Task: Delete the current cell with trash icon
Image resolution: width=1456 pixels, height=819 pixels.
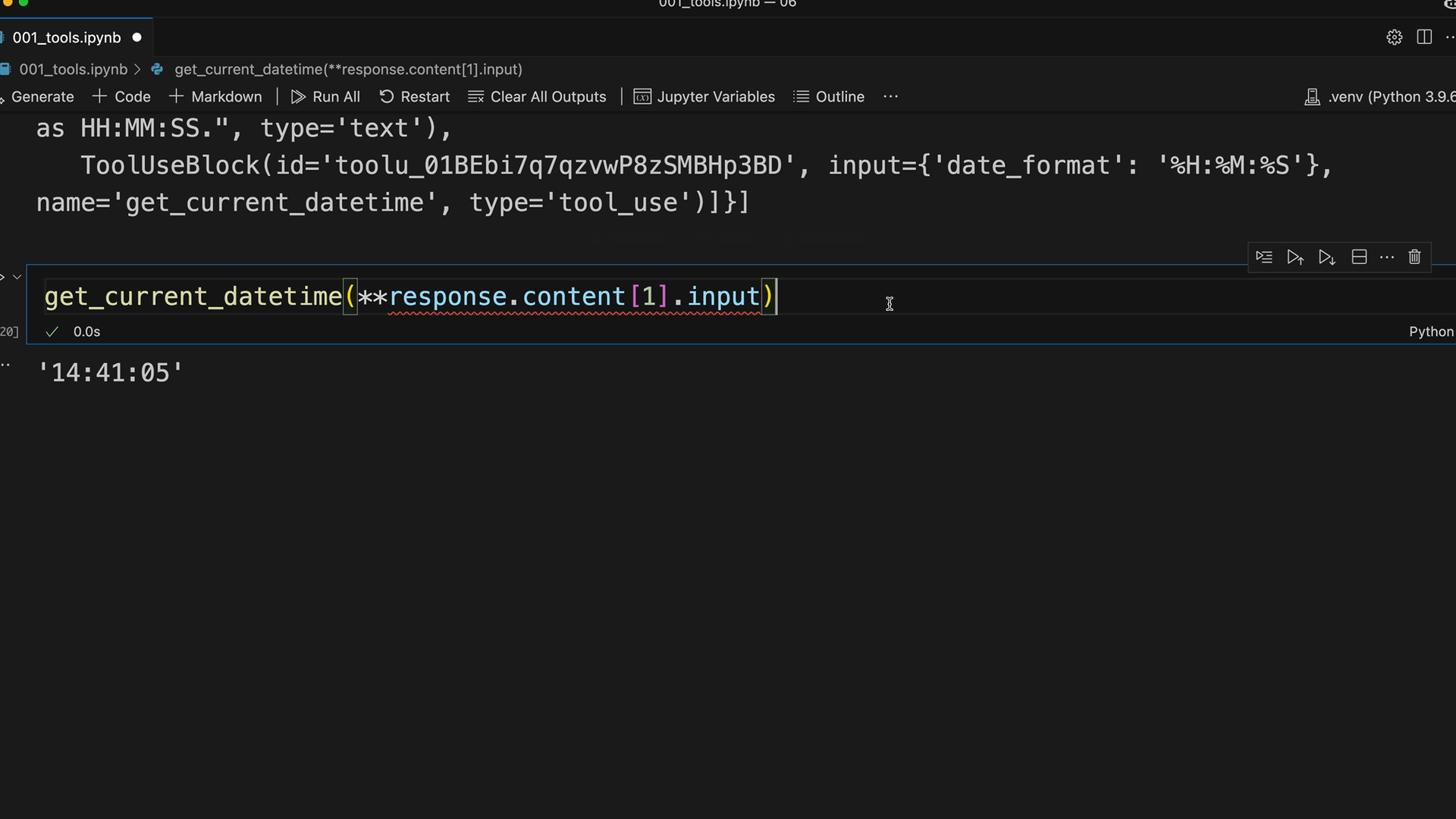Action: pyautogui.click(x=1414, y=257)
